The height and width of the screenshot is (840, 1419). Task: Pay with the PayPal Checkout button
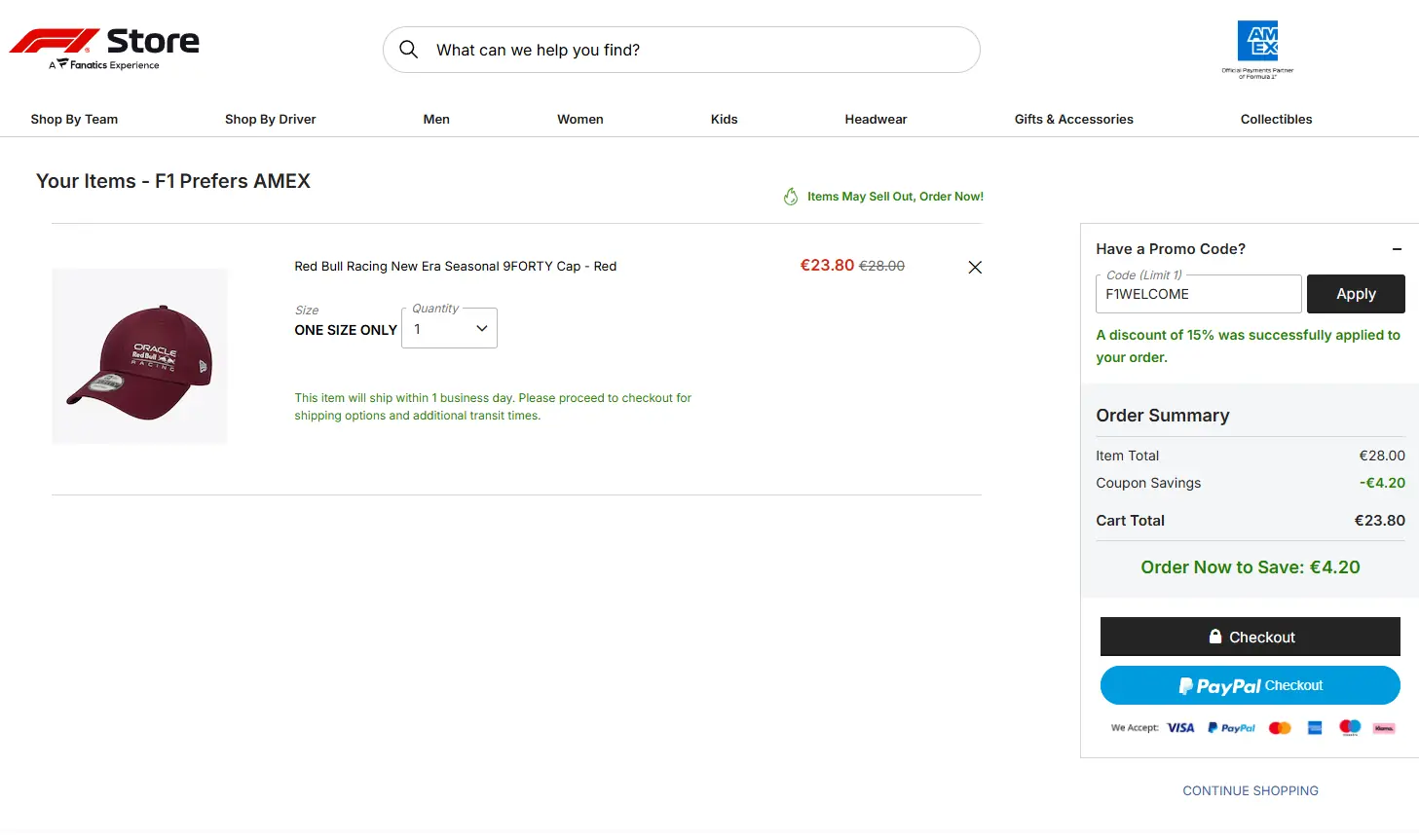[x=1250, y=685]
